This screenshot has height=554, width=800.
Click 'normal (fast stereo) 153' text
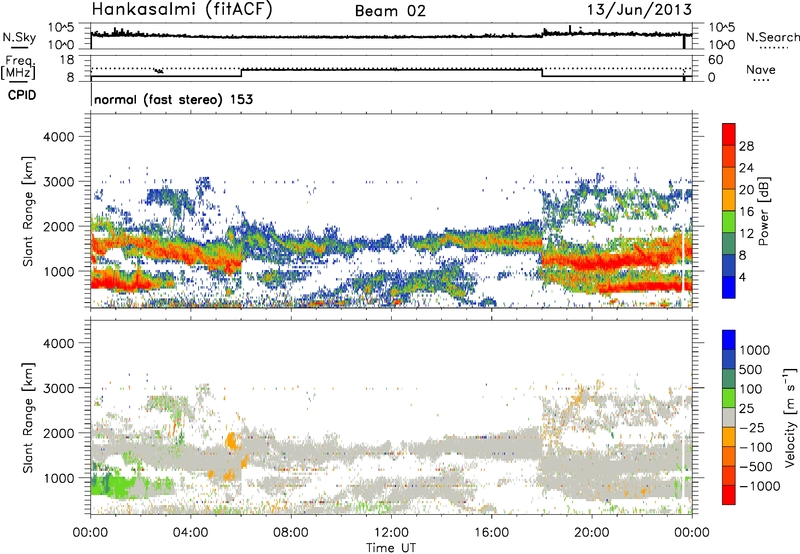(173, 100)
